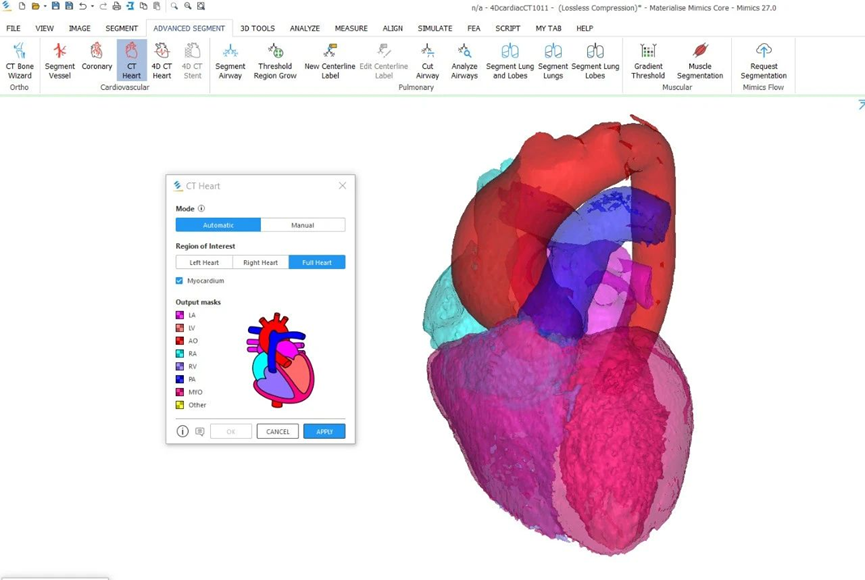Click the Save As disk icon
Screen dimensions: 865x580
point(69,6)
